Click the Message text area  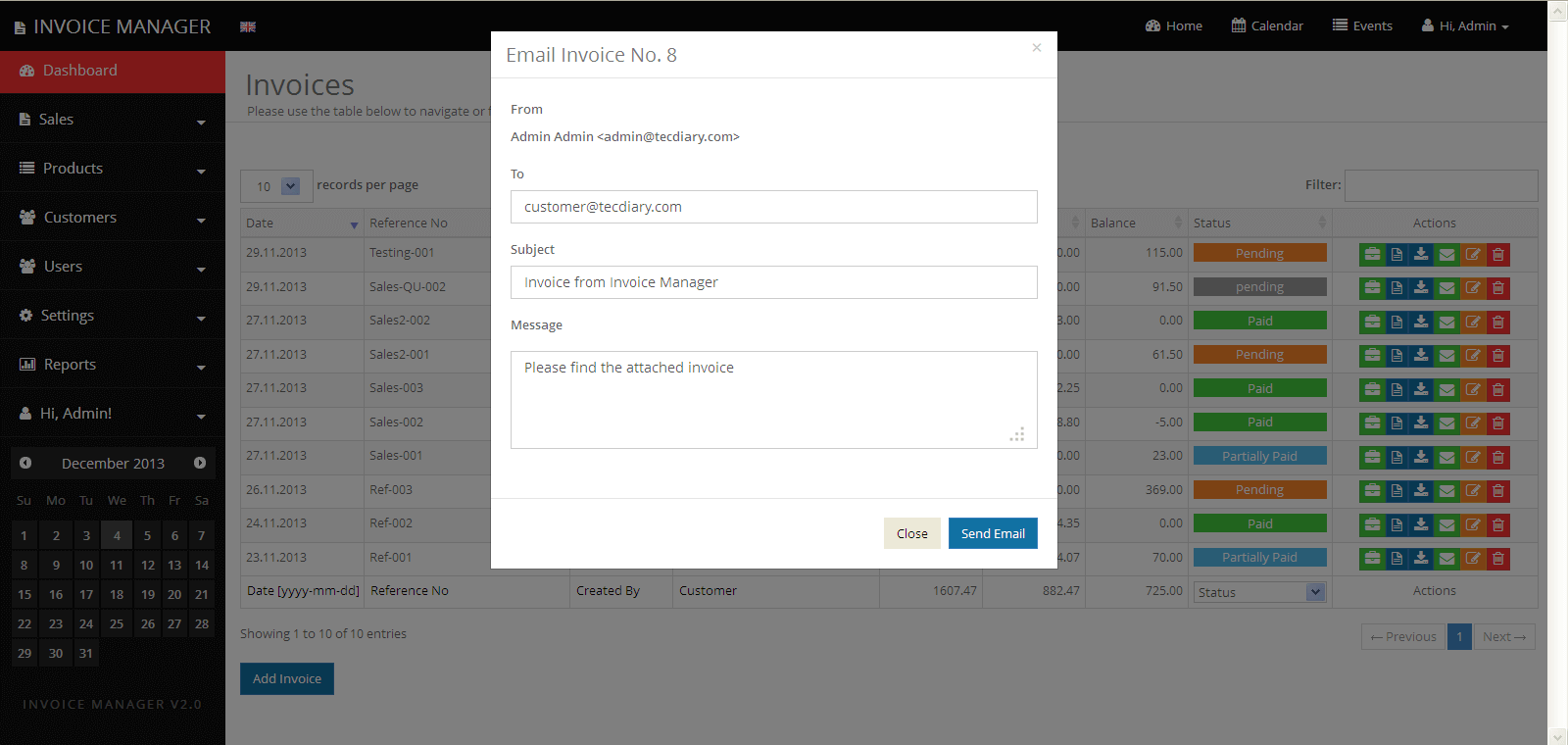pyautogui.click(x=774, y=400)
